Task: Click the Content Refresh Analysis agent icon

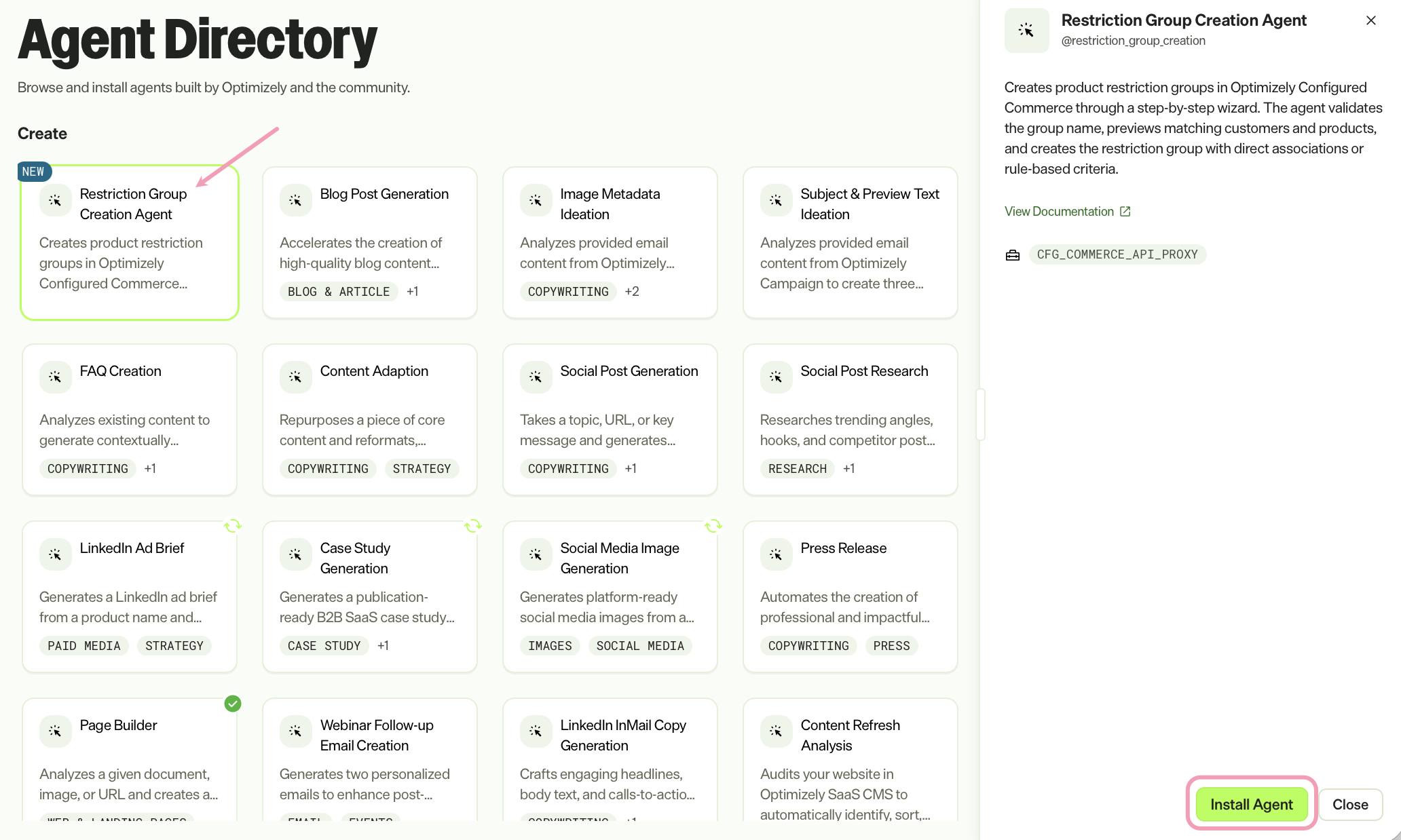Action: pos(777,731)
